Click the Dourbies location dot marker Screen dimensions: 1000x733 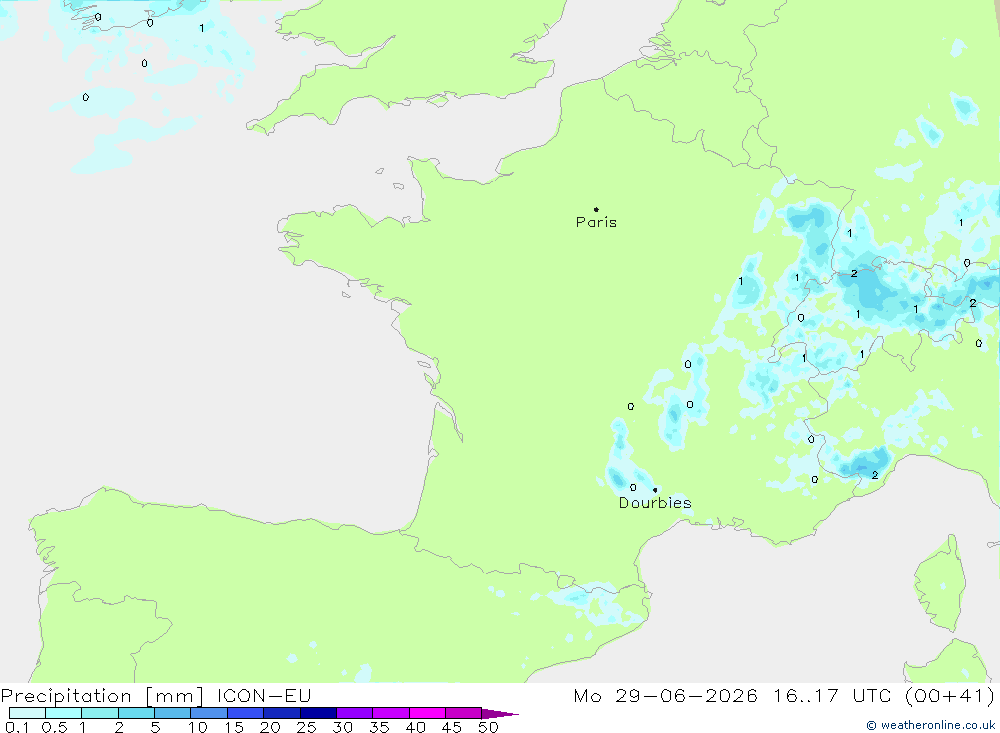[x=655, y=490]
